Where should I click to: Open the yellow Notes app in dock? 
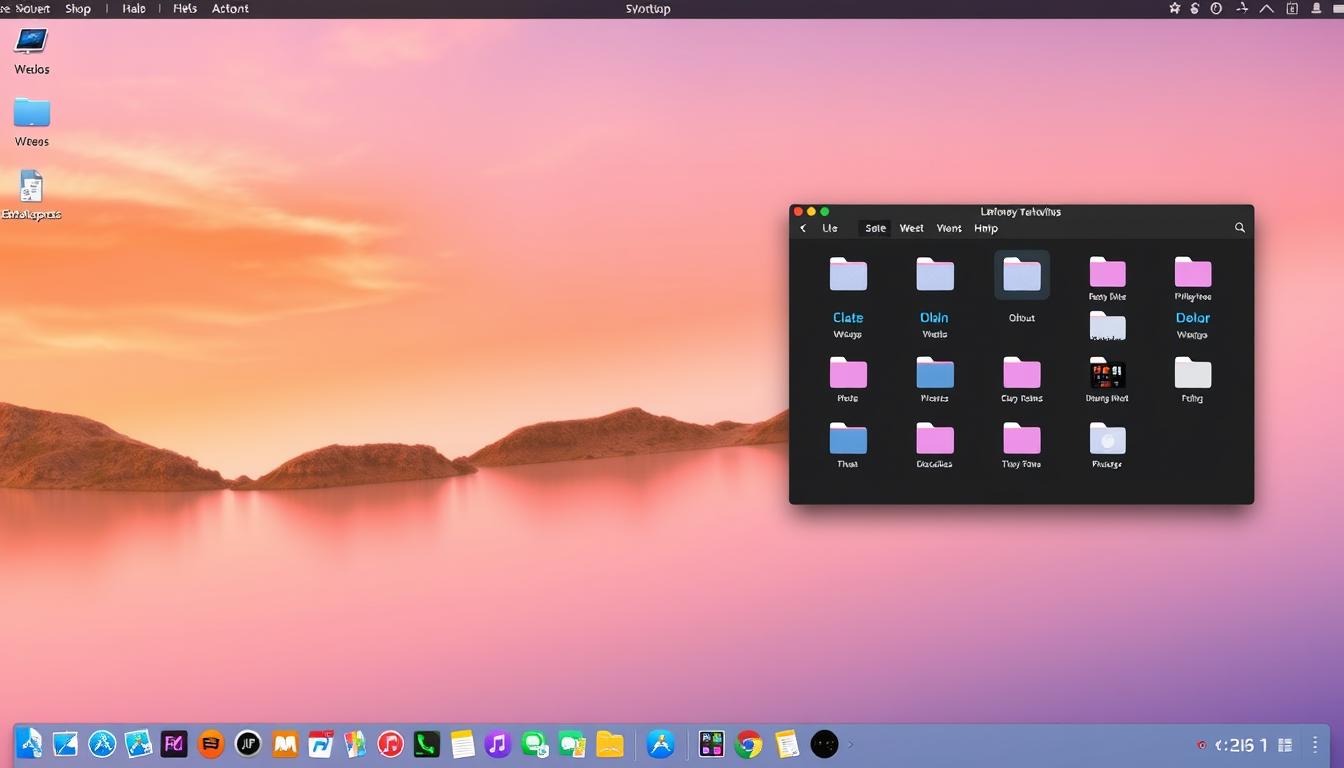pyautogui.click(x=462, y=743)
